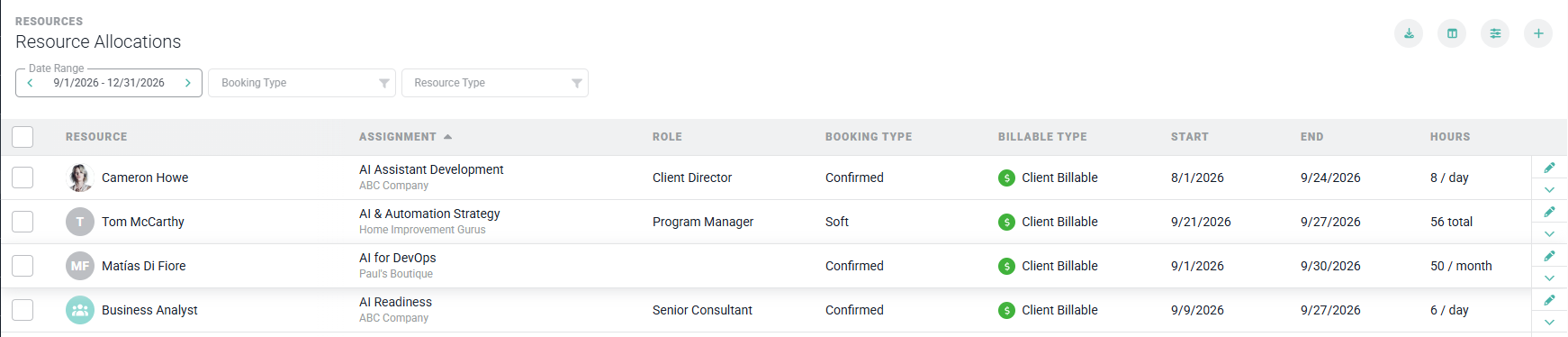Toggle the select-all header checkbox
The image size is (1568, 337).
23,137
